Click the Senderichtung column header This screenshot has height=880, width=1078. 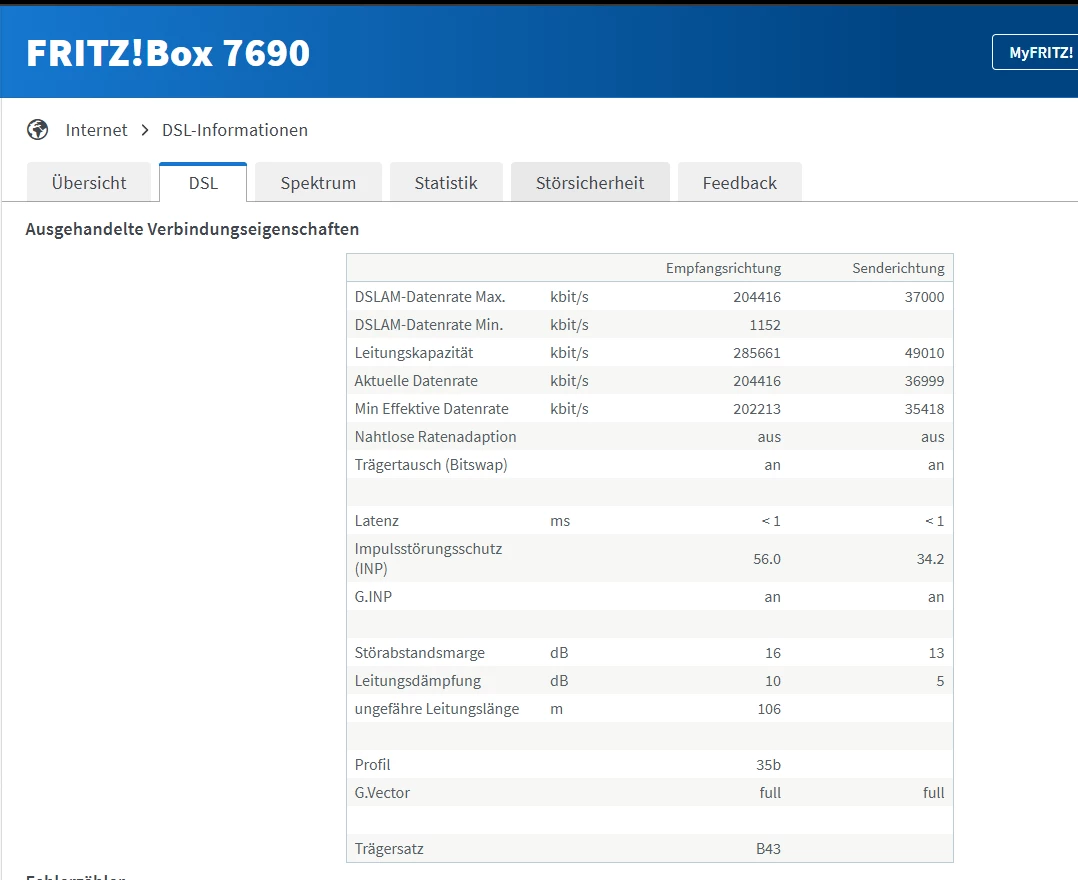899,268
